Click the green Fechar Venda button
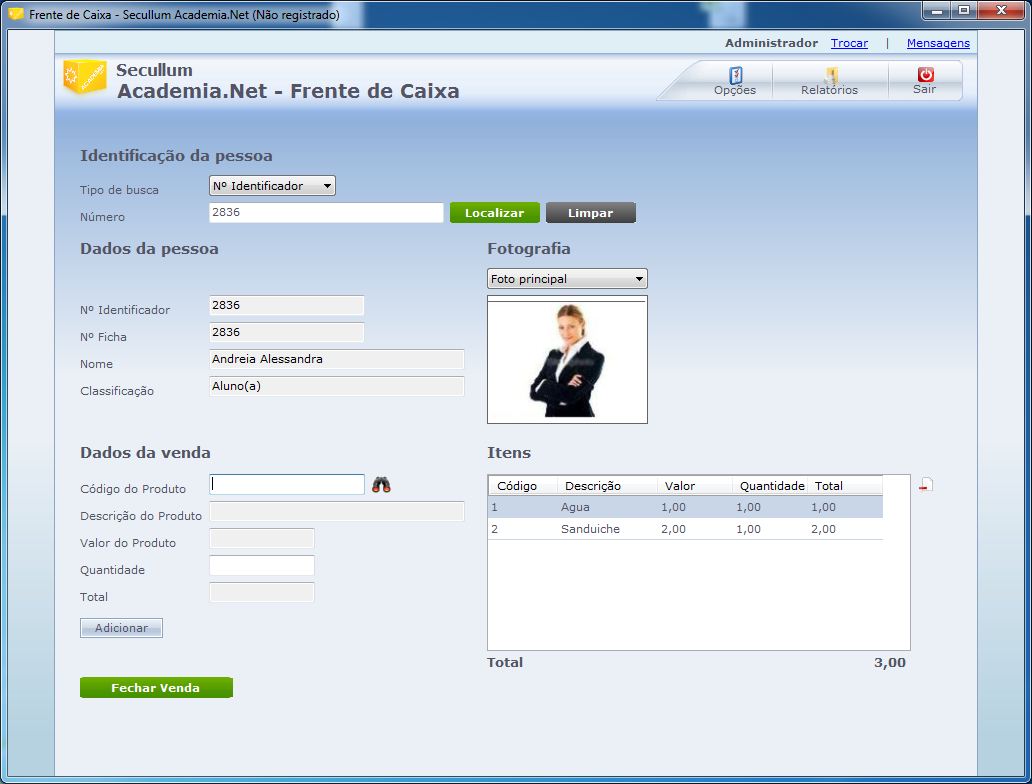The image size is (1032, 784). point(156,687)
